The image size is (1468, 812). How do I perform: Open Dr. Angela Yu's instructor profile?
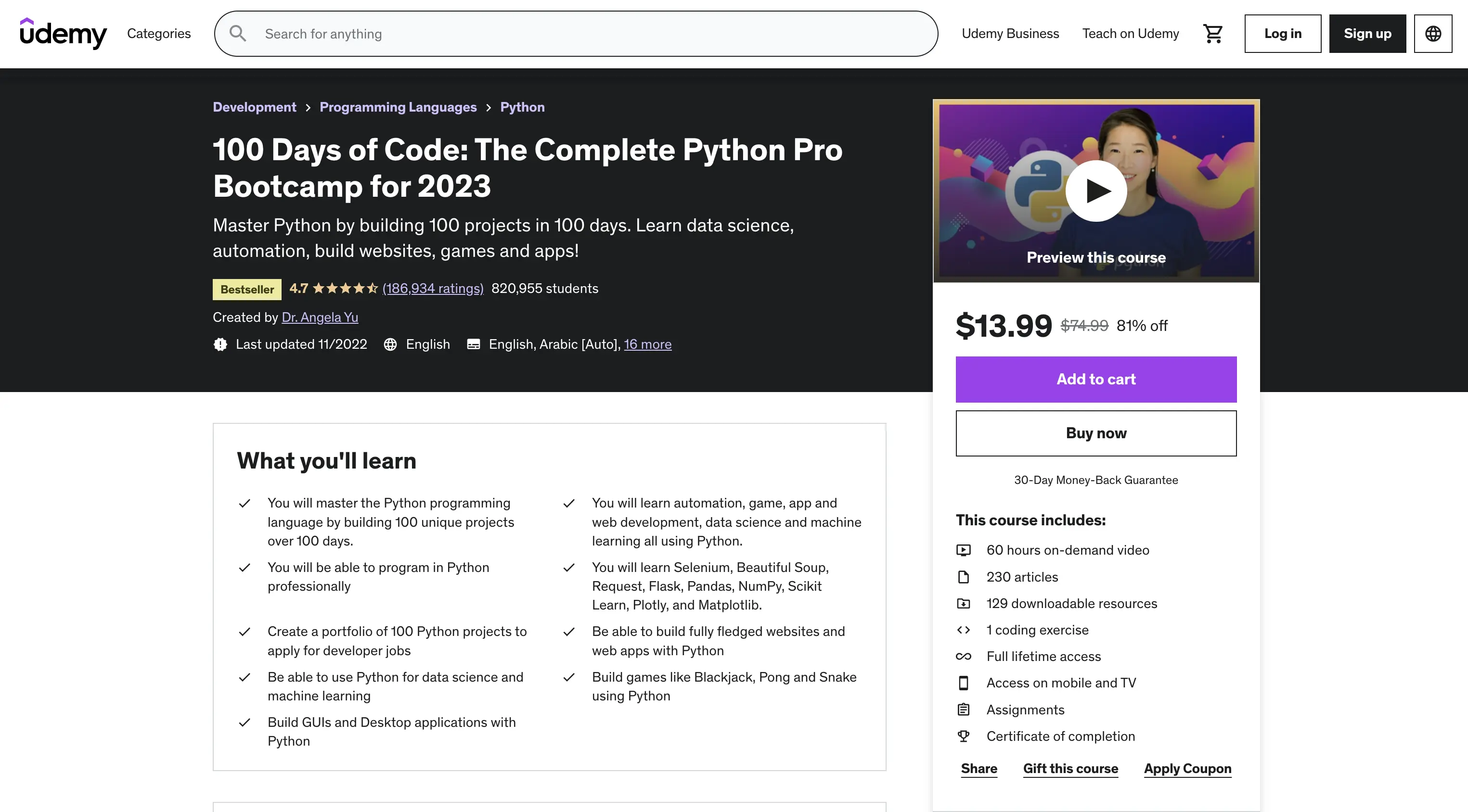coord(319,317)
